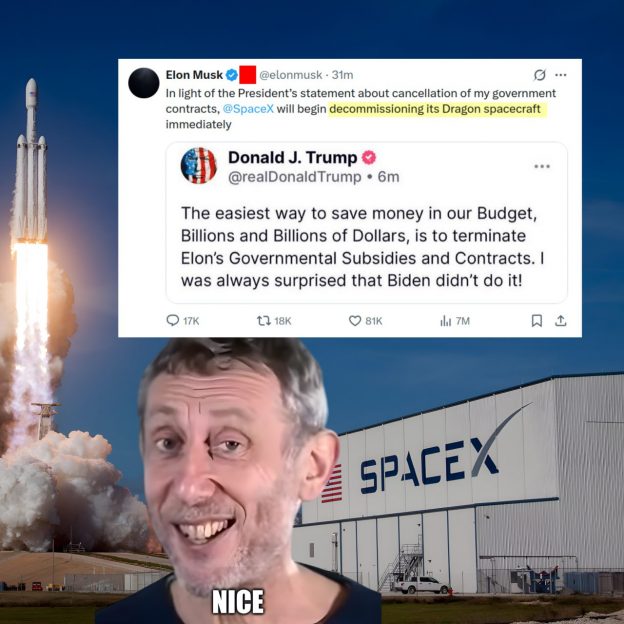Click the red square next to Elon Musk
Viewport: 624px width, 624px height.
coord(248,75)
